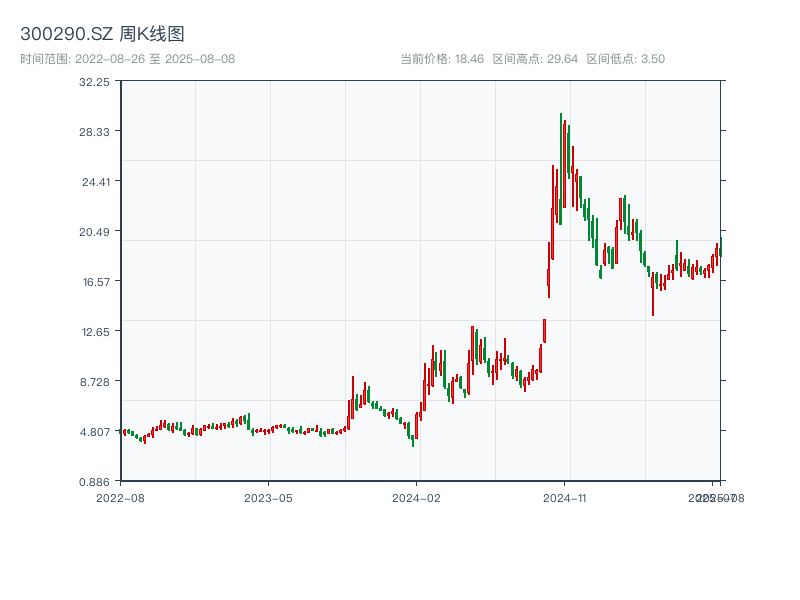The height and width of the screenshot is (600, 800).
Task: Click y-axis label 28.33
Action: pyautogui.click(x=94, y=132)
